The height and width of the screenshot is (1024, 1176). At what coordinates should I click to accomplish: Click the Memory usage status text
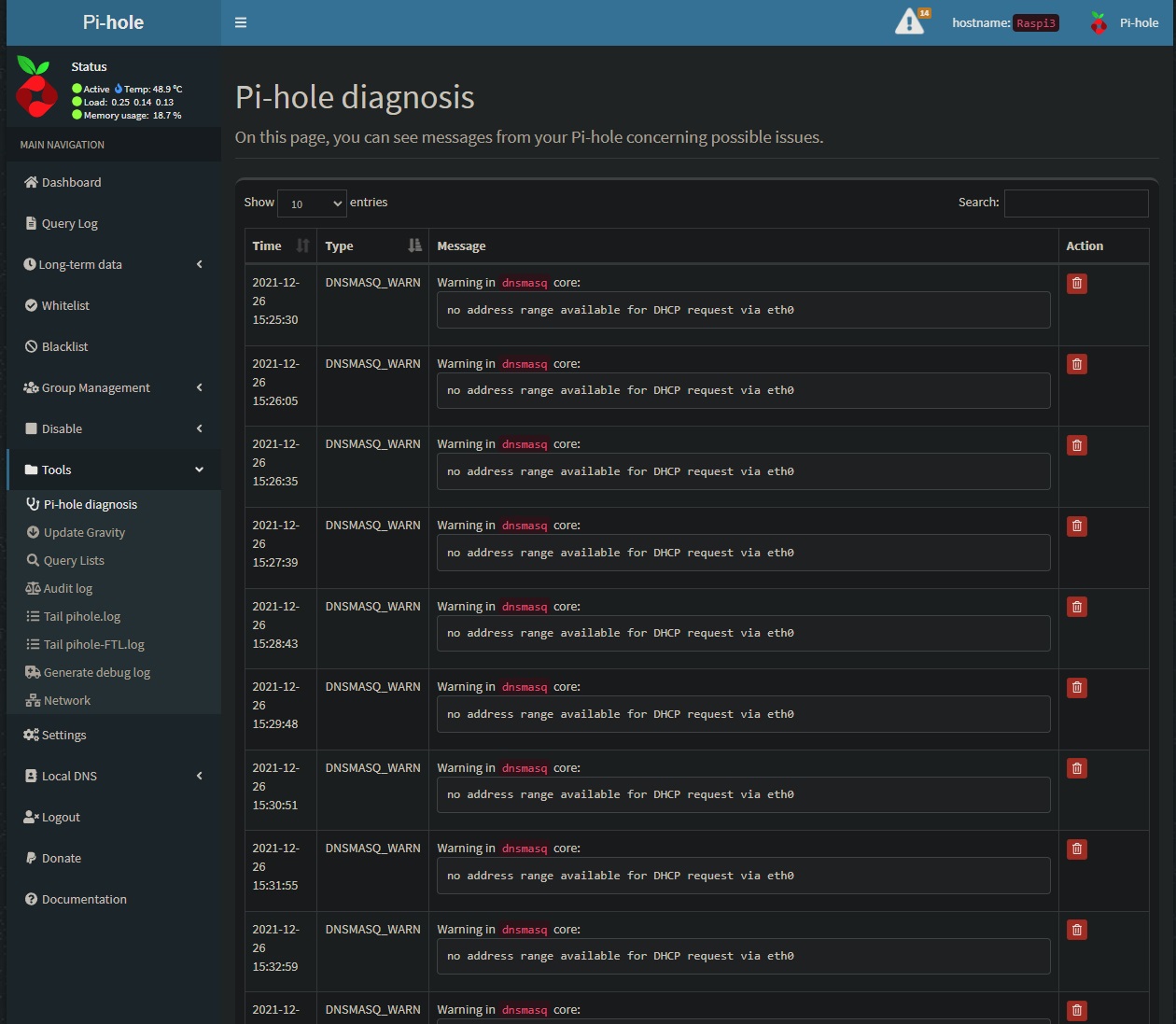(133, 116)
